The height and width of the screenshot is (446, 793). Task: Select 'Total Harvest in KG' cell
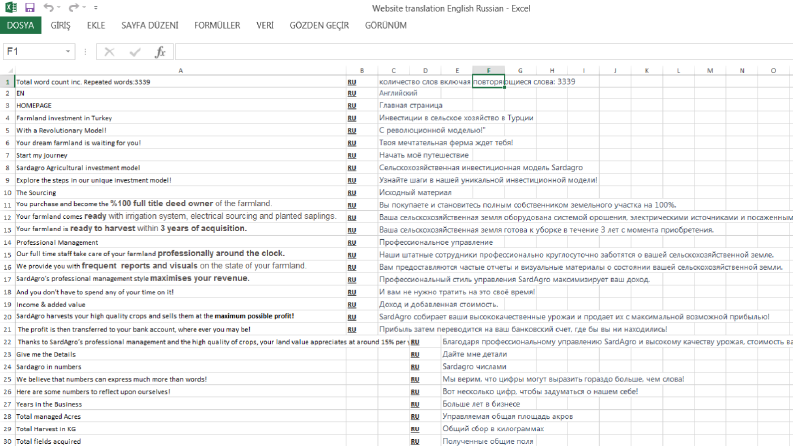click(x=181, y=429)
